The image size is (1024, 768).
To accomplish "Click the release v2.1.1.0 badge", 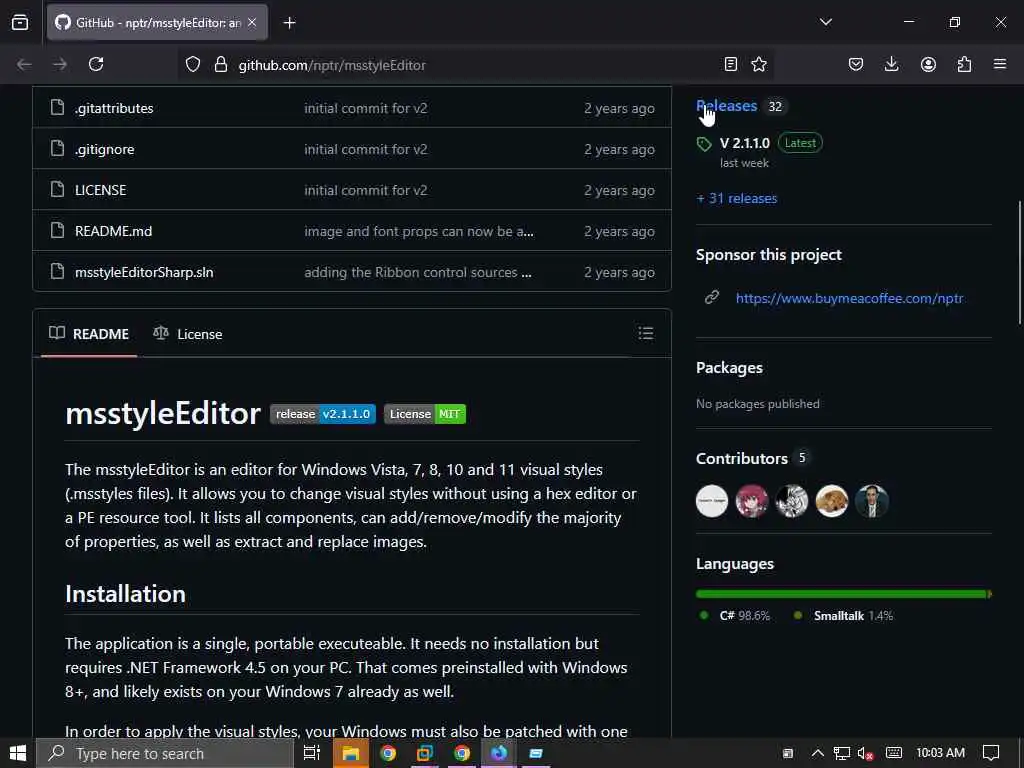I will pos(323,414).
